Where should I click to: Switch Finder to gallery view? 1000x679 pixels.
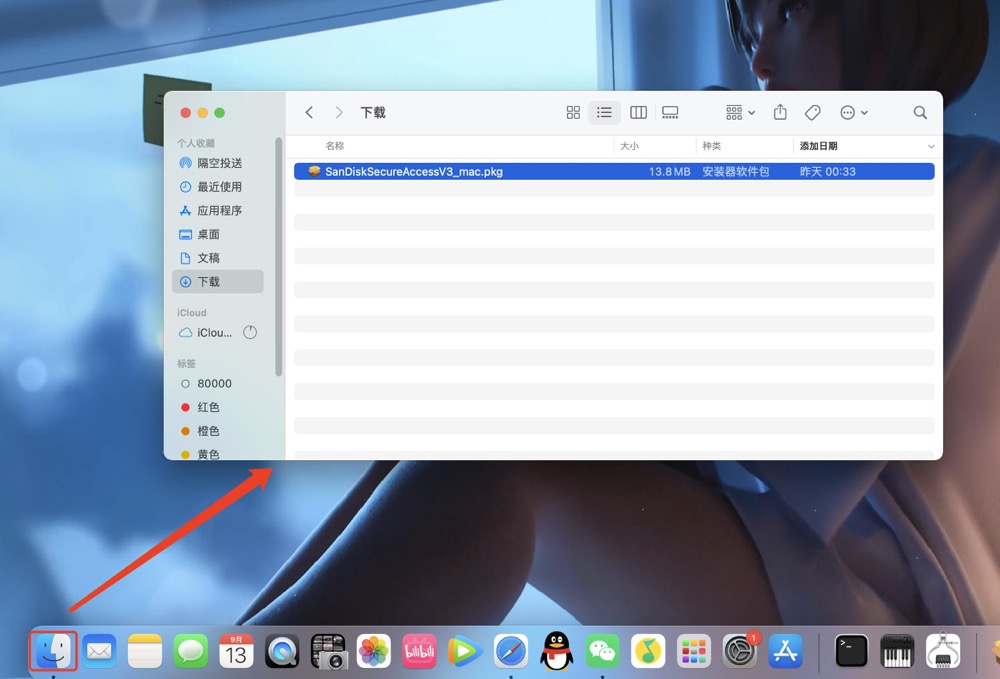[x=670, y=113]
